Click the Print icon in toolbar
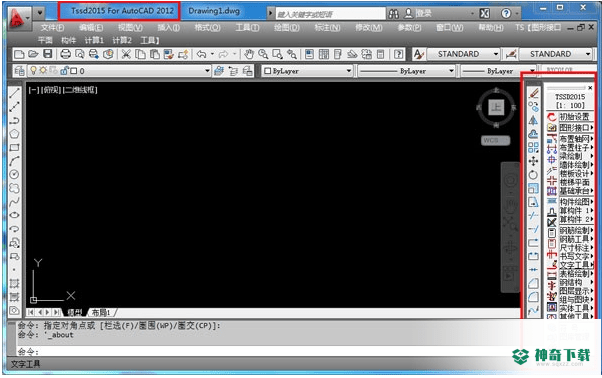 65,54
